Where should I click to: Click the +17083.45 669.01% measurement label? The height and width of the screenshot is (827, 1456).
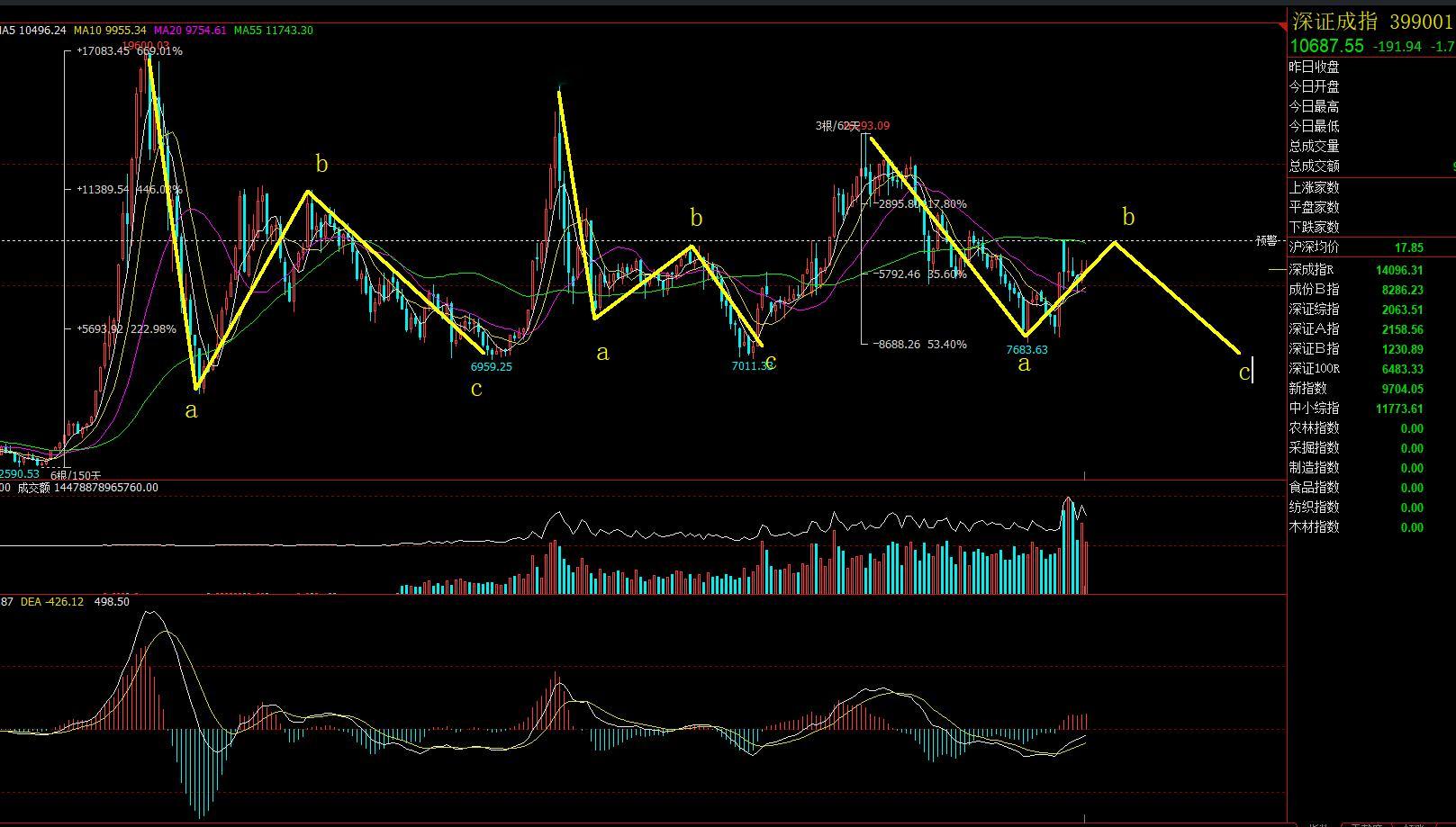130,51
